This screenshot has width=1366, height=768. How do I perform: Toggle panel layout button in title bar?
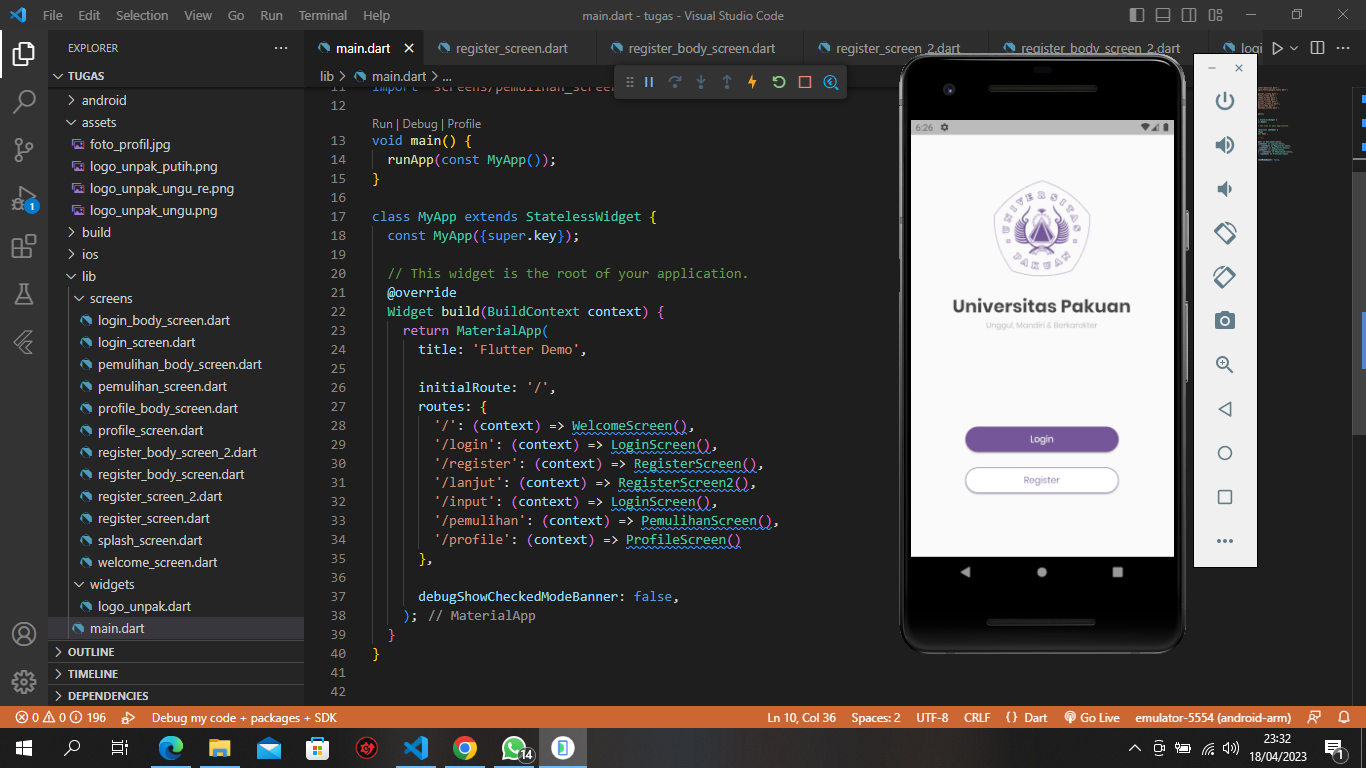(1163, 15)
